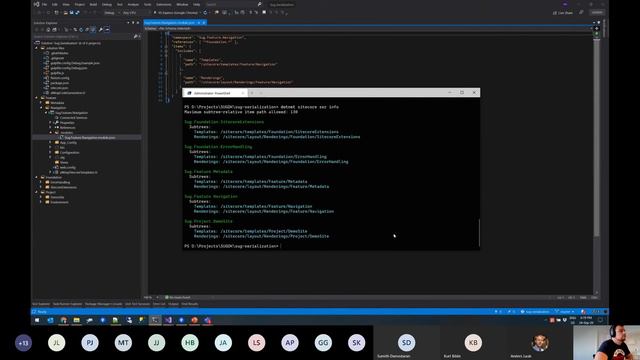Click the Visual Studio taskbar icon

[168, 320]
